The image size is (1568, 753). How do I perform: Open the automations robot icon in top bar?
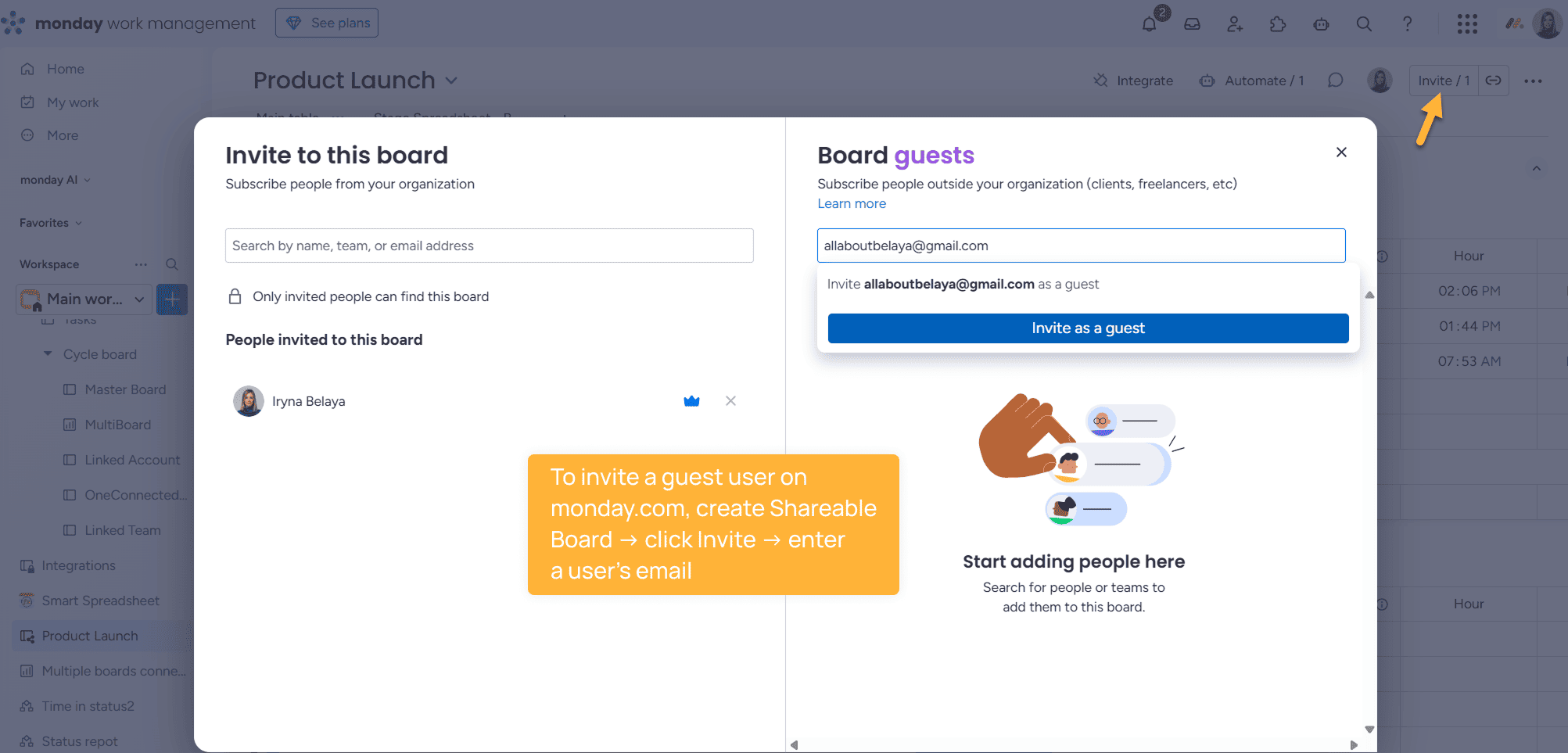1321,24
